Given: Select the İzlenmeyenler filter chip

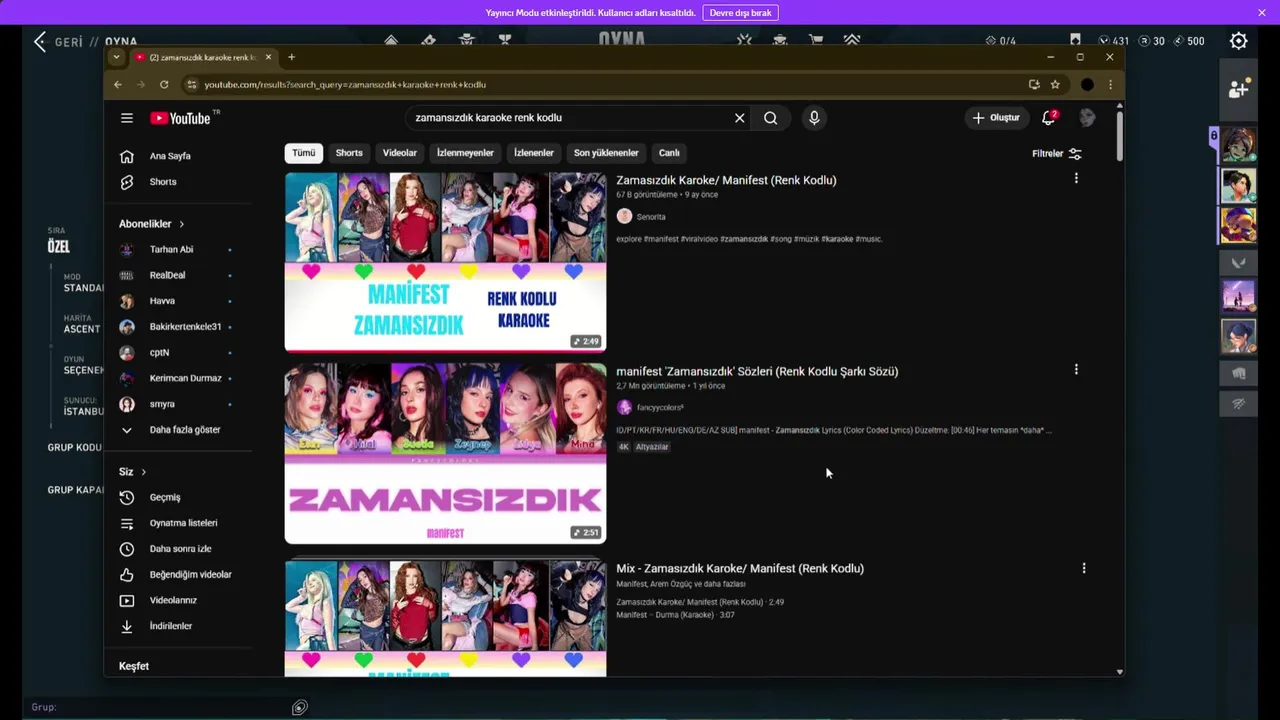Looking at the screenshot, I should [x=465, y=153].
